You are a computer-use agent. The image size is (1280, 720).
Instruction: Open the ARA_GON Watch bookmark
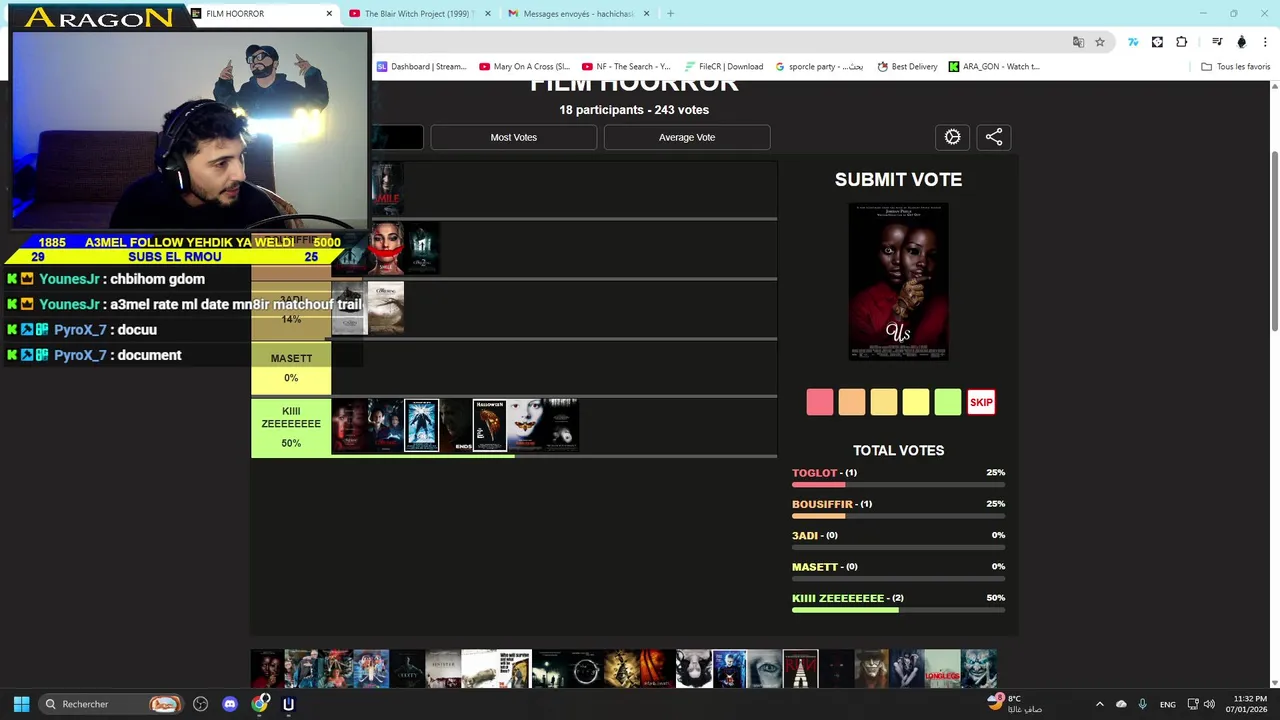click(994, 67)
